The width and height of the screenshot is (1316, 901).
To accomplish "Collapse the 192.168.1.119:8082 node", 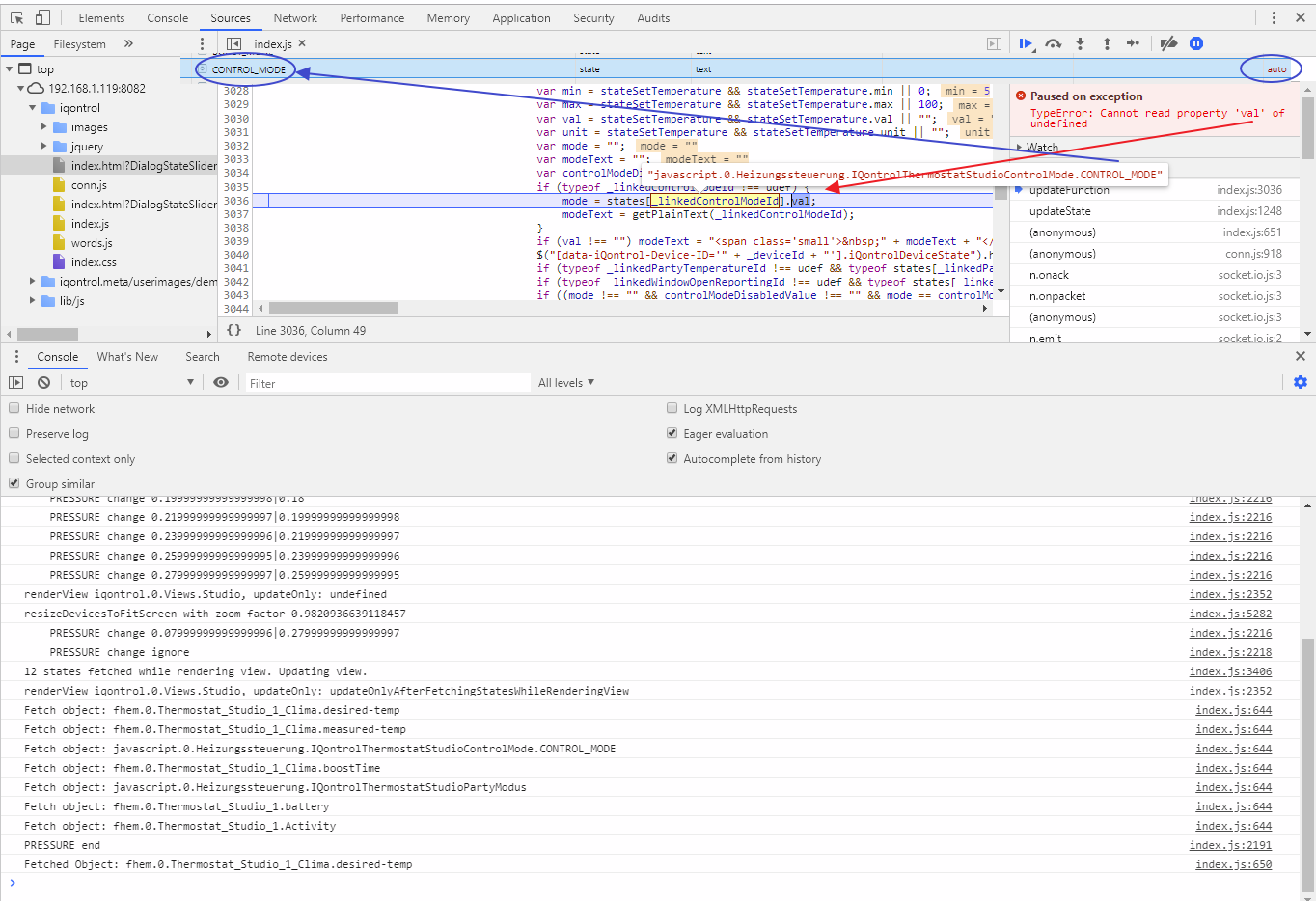I will (20, 88).
